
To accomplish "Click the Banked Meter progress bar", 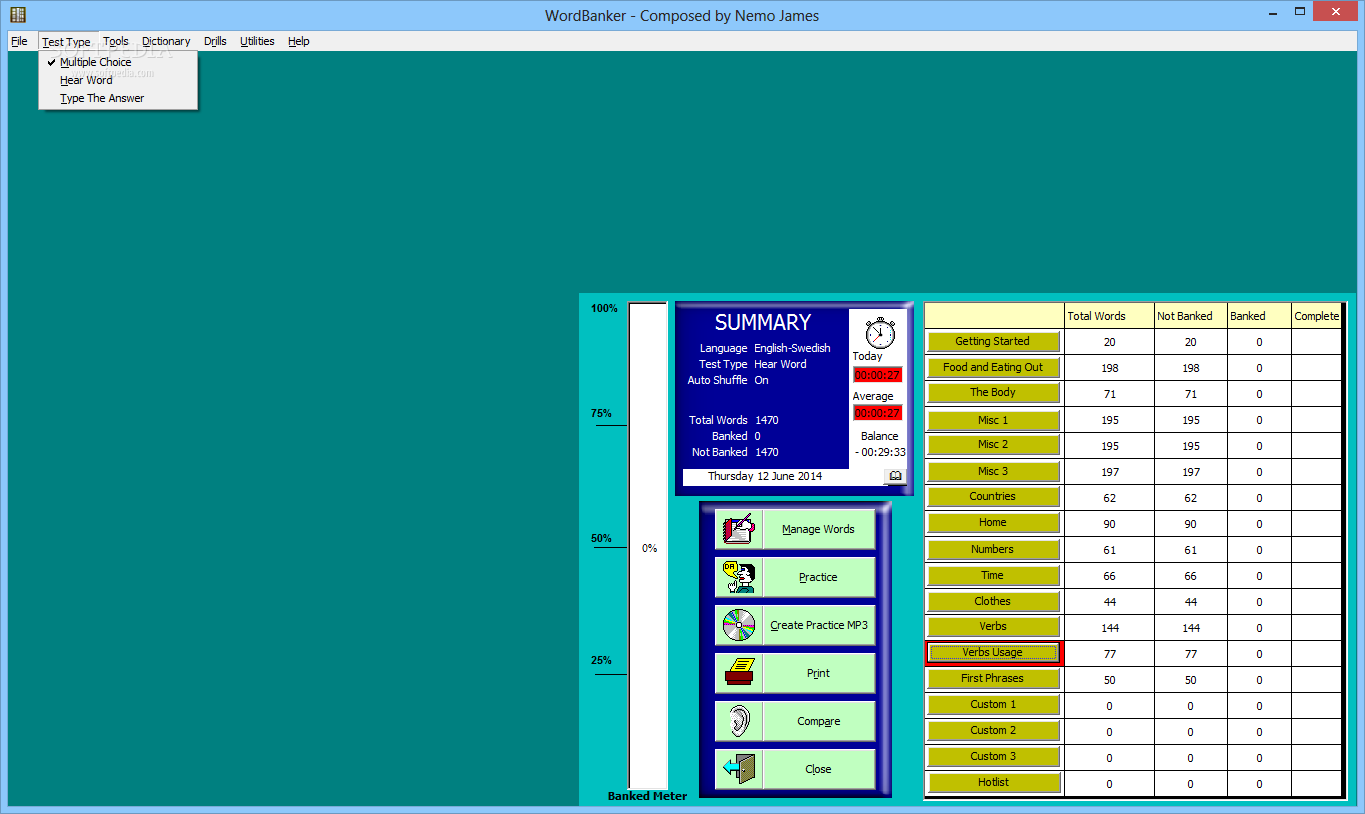I will pos(648,546).
